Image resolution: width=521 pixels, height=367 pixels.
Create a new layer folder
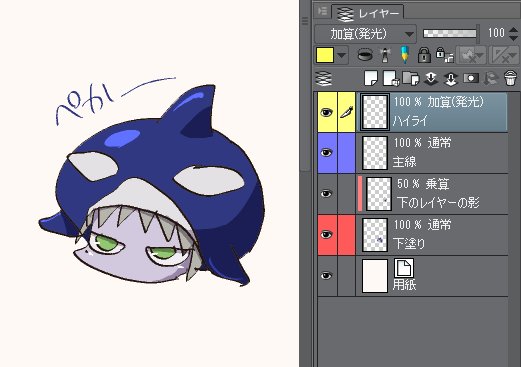pos(410,79)
